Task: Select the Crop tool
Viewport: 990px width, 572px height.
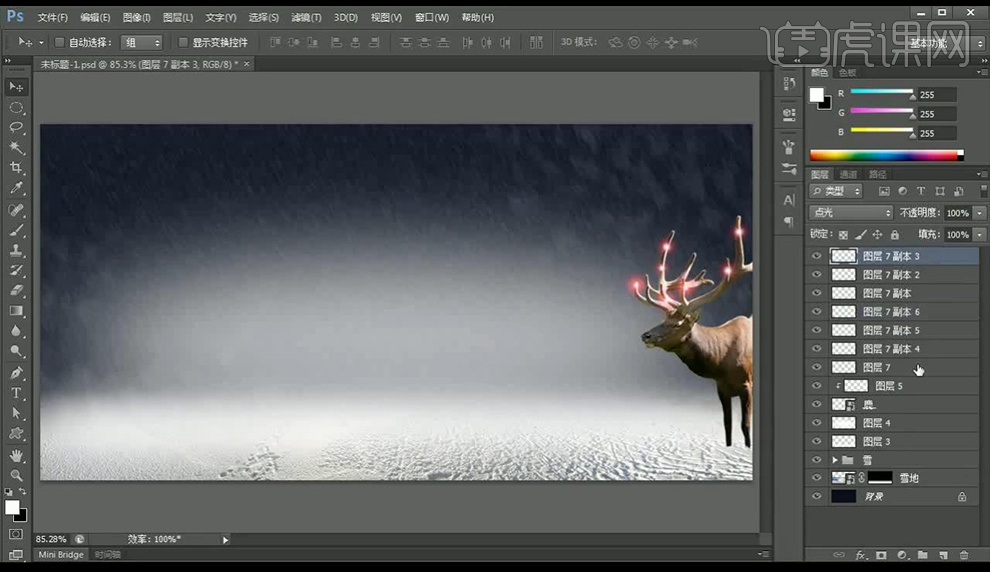Action: point(16,168)
